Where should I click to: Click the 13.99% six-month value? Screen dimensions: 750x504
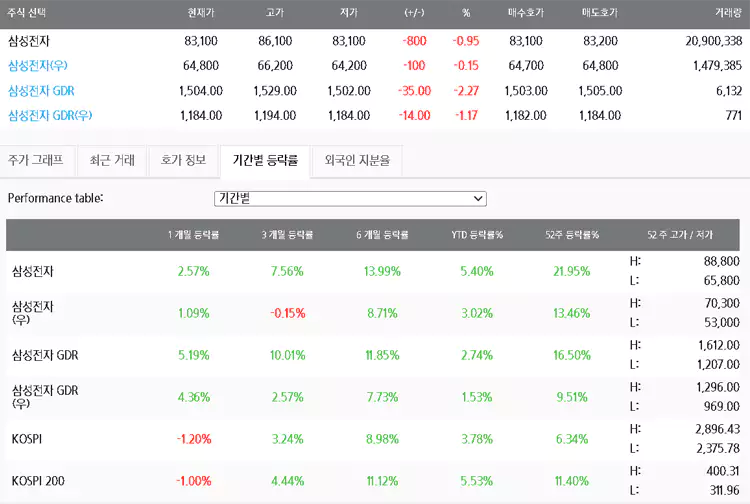point(382,272)
